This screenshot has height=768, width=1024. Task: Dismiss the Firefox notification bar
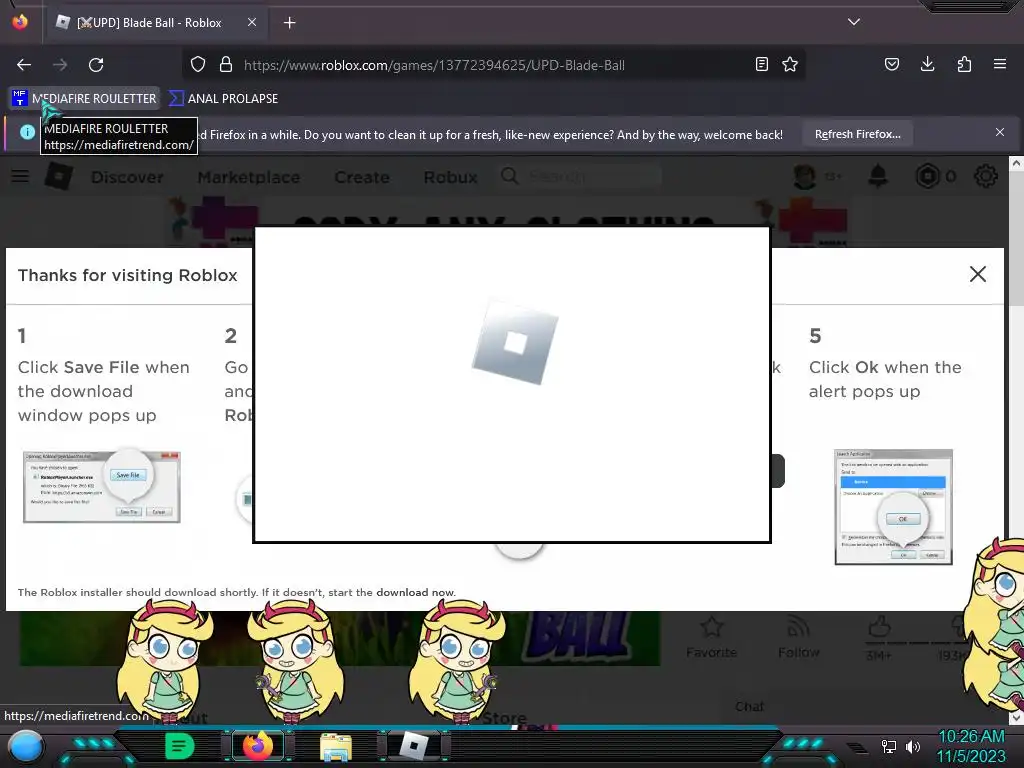(1000, 133)
